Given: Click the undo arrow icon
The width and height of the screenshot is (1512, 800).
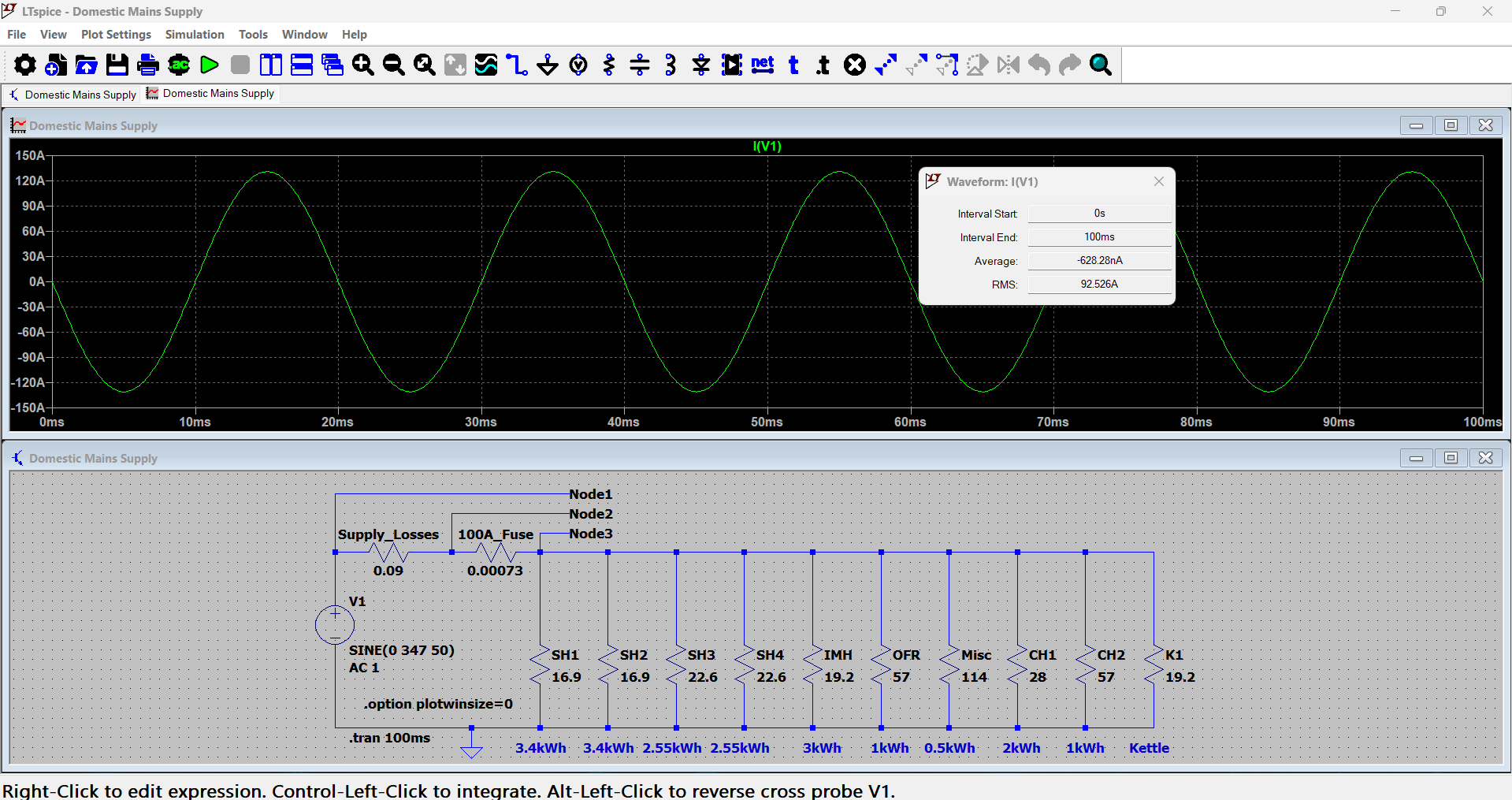Looking at the screenshot, I should pos(1039,65).
